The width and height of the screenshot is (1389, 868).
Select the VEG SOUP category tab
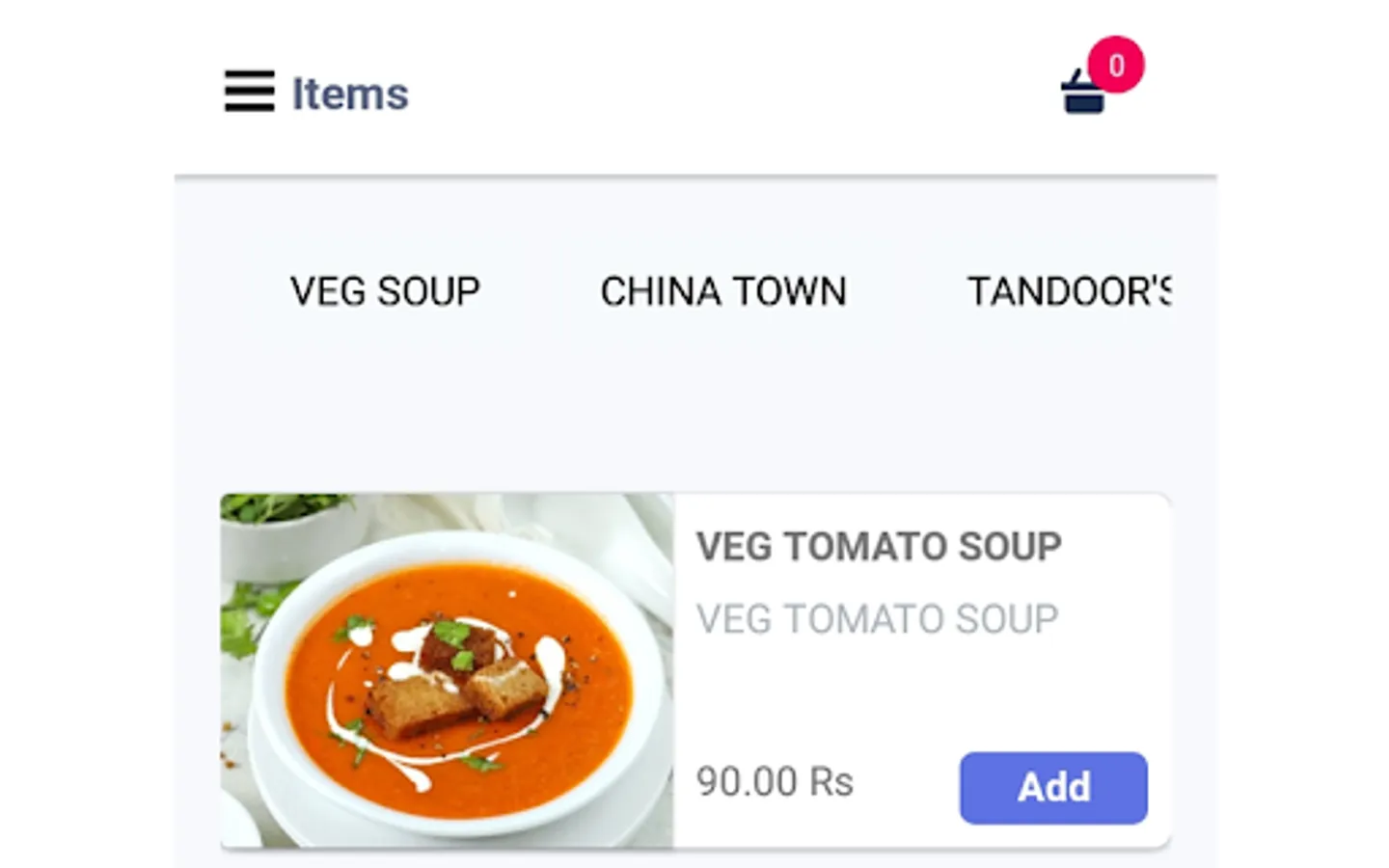pos(385,291)
